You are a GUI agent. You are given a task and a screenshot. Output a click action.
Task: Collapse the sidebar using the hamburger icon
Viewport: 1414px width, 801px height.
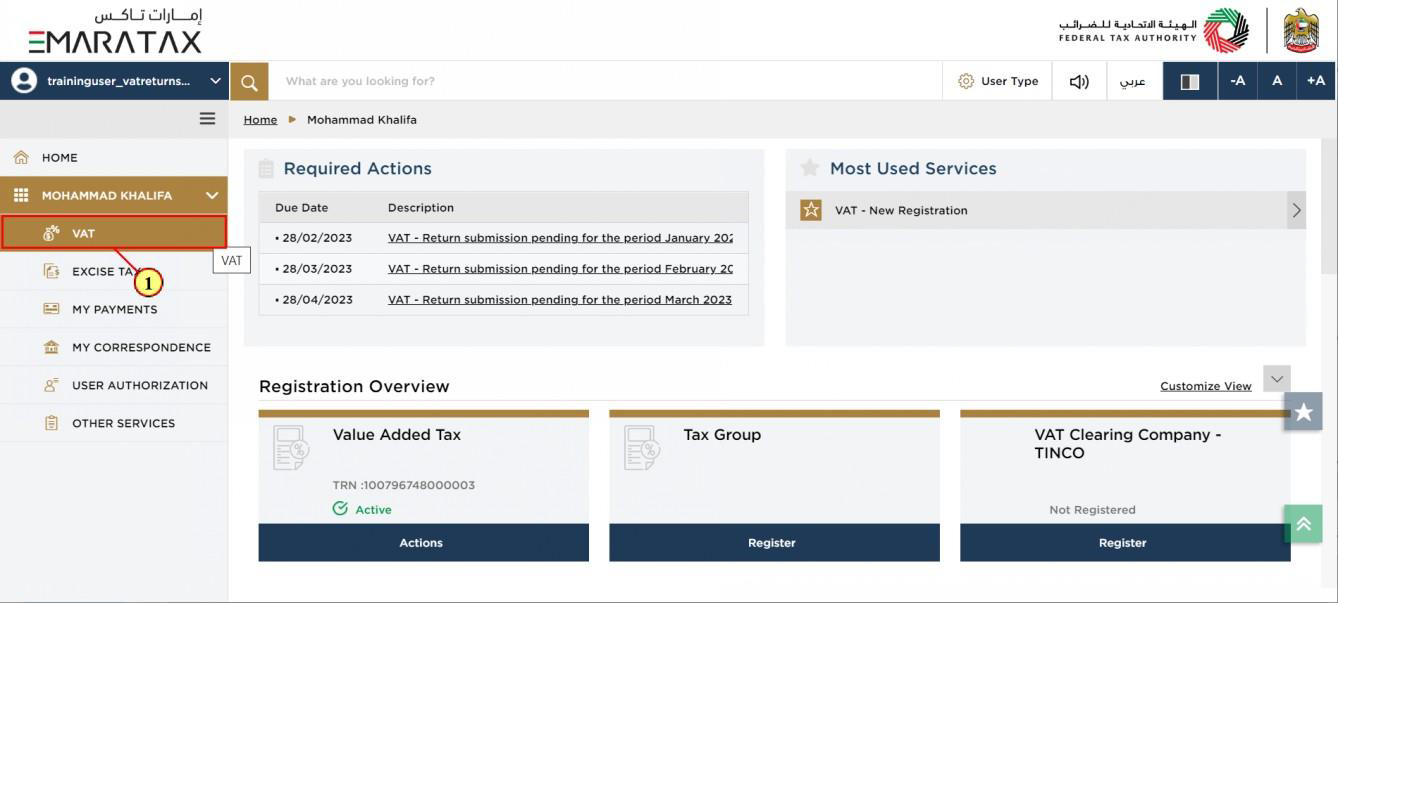coord(207,118)
